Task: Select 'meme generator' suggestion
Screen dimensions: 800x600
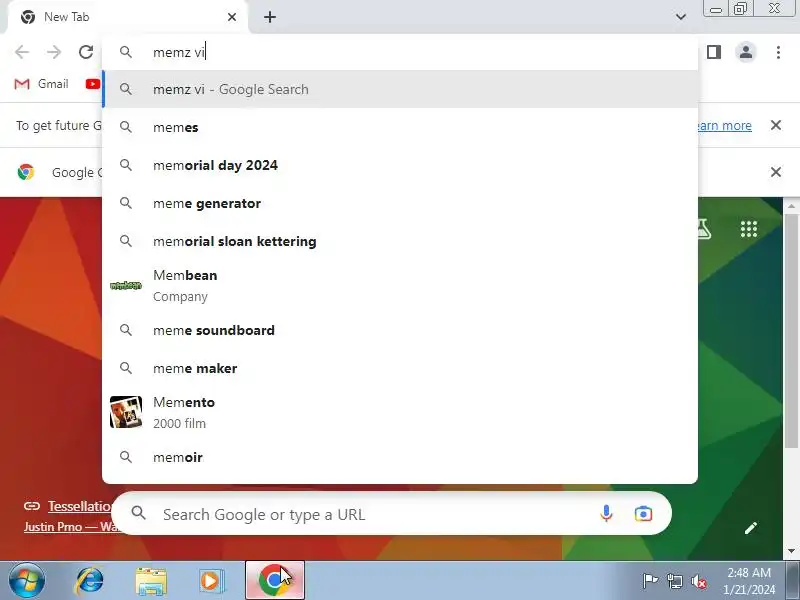Action: click(x=400, y=203)
